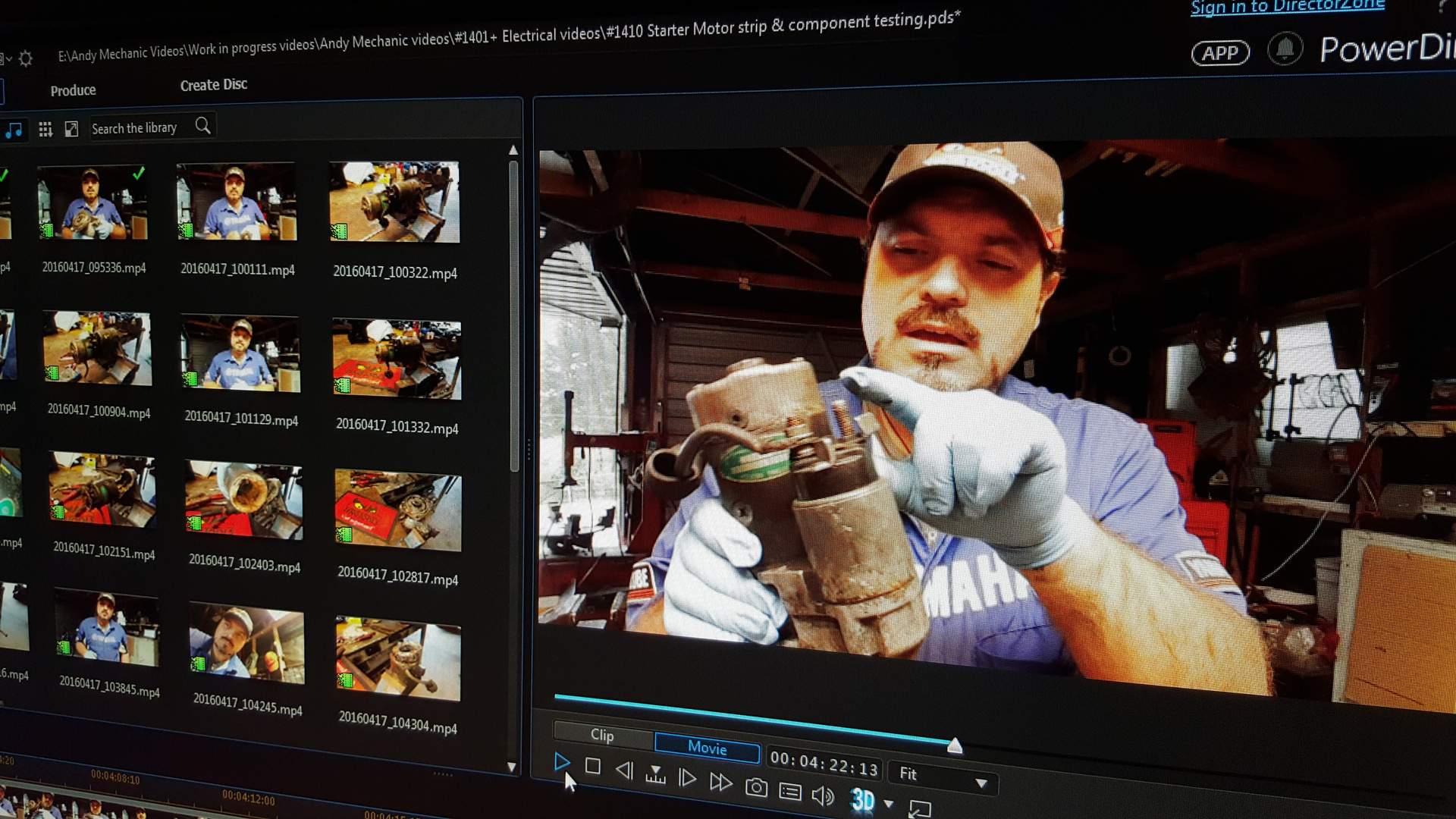Open the 3D mode dropdown arrow
The height and width of the screenshot is (819, 1456).
(x=889, y=804)
